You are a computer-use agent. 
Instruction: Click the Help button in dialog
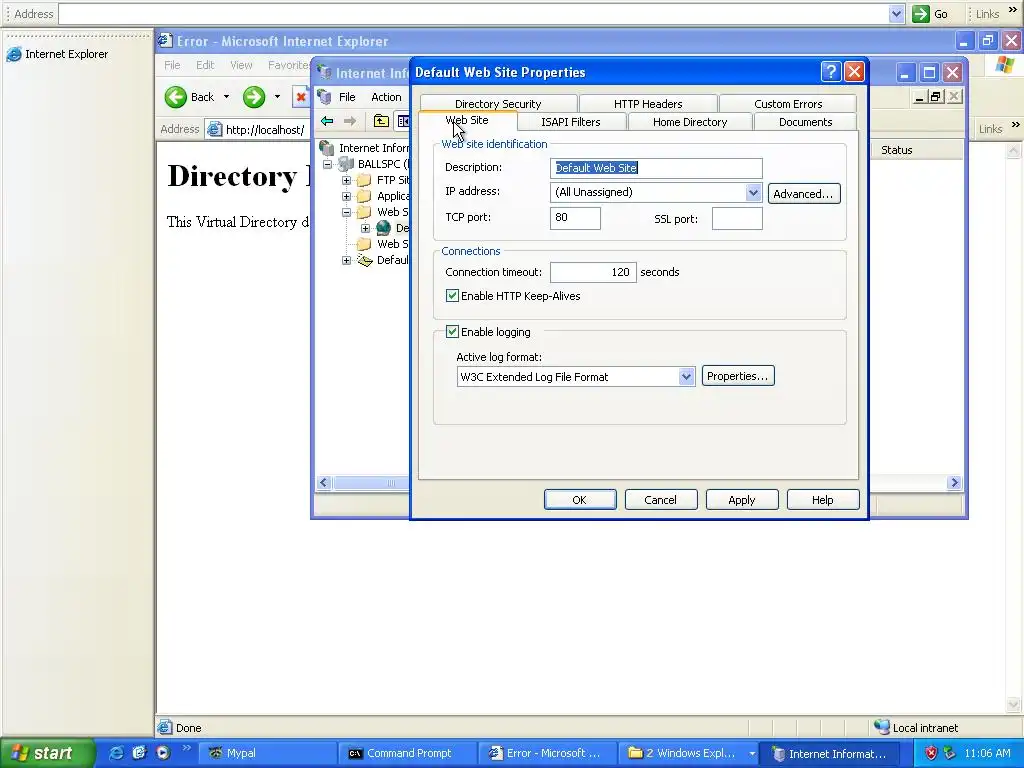(823, 500)
